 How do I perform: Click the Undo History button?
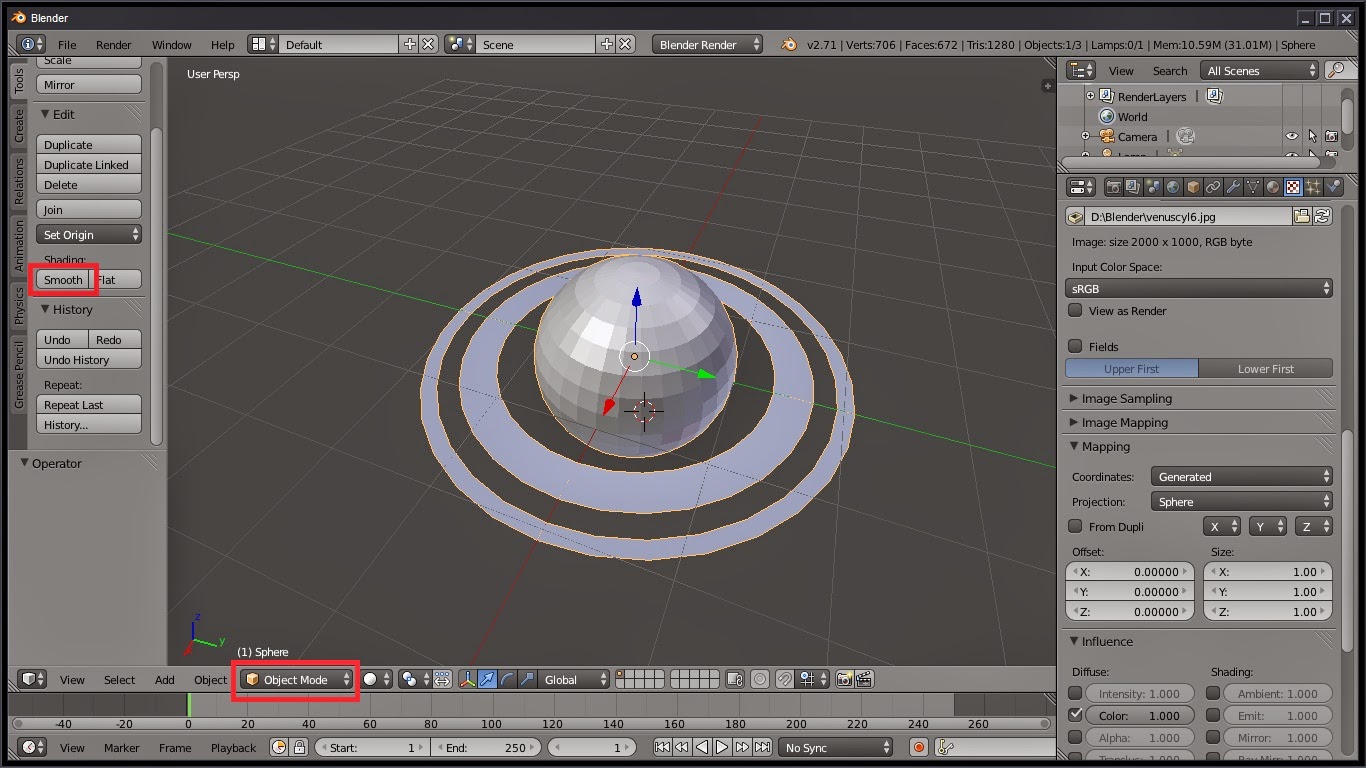click(x=89, y=360)
